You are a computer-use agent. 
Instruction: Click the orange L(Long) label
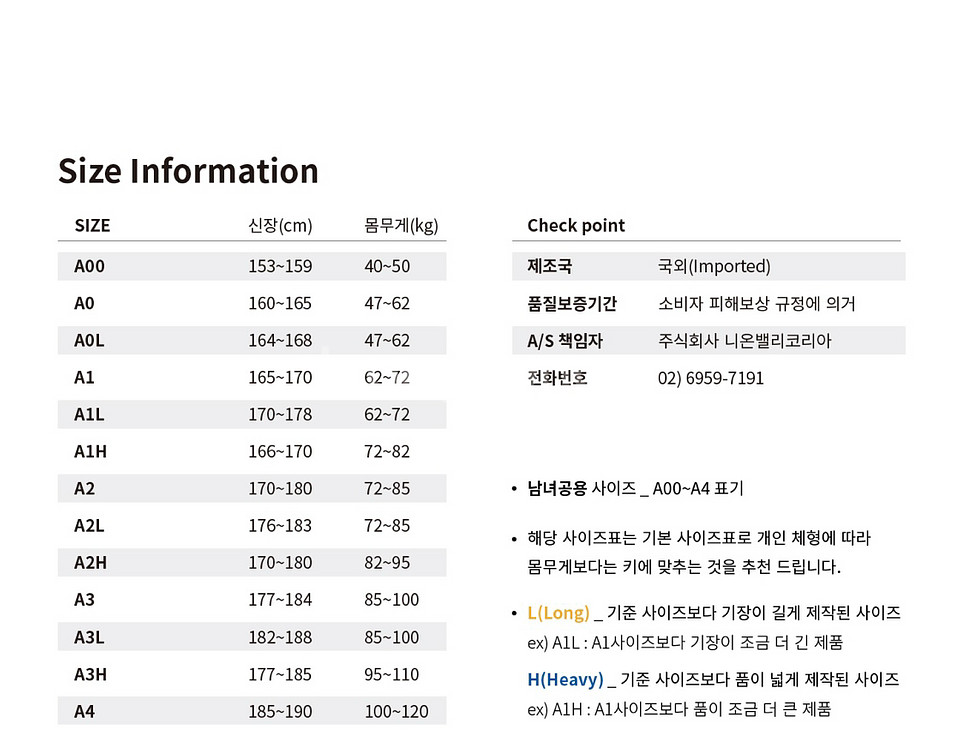pos(558,612)
